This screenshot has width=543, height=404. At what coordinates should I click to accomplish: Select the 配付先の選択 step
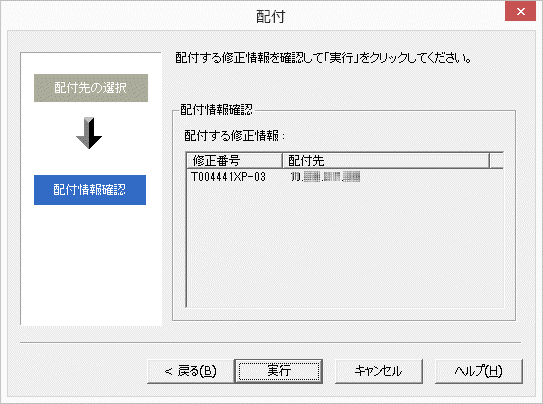click(91, 88)
